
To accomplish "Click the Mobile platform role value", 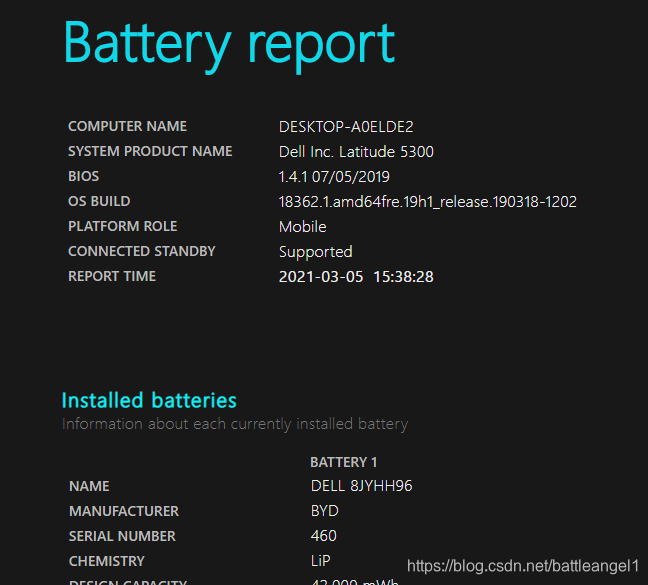I will 303,227.
